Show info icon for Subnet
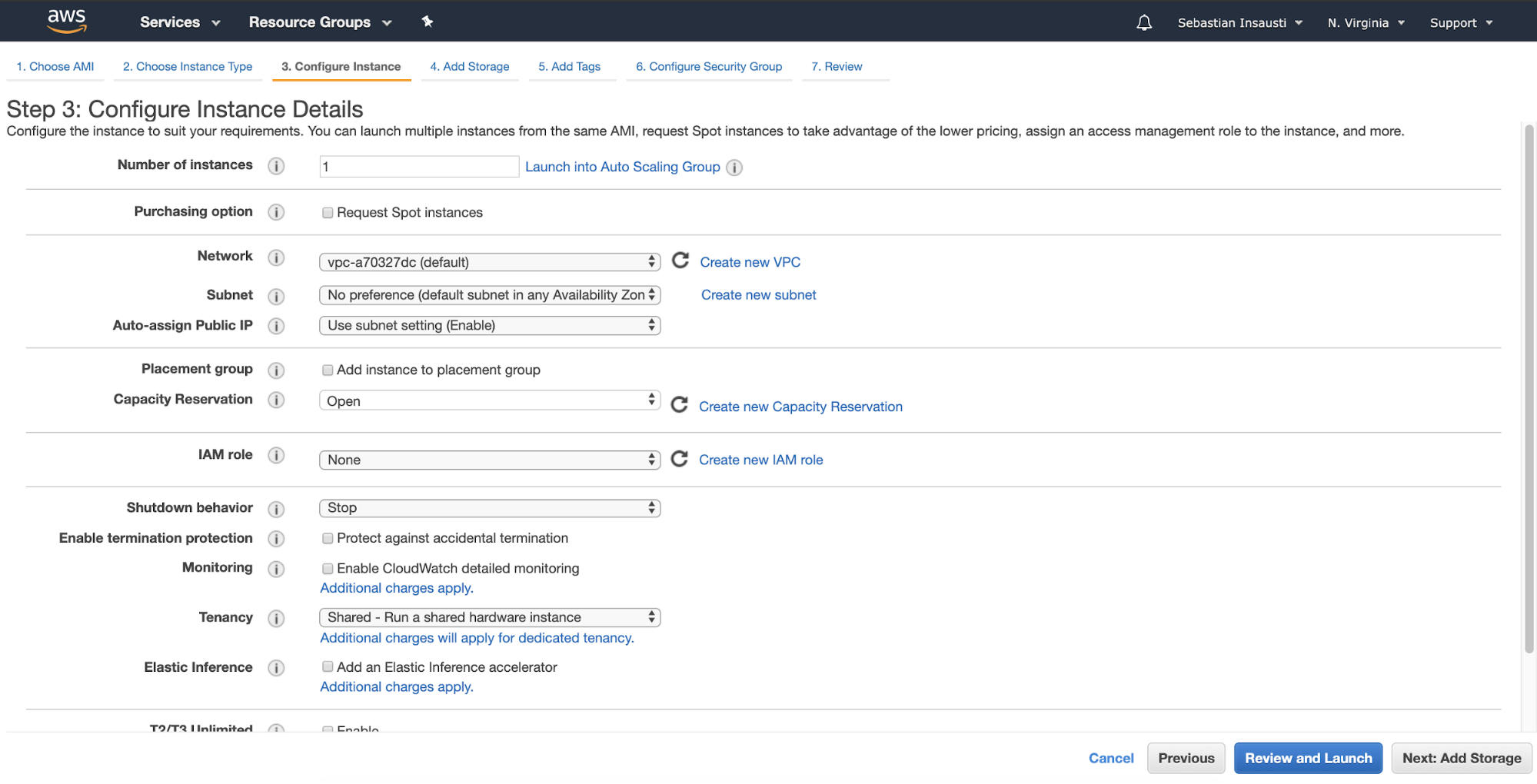 276,296
